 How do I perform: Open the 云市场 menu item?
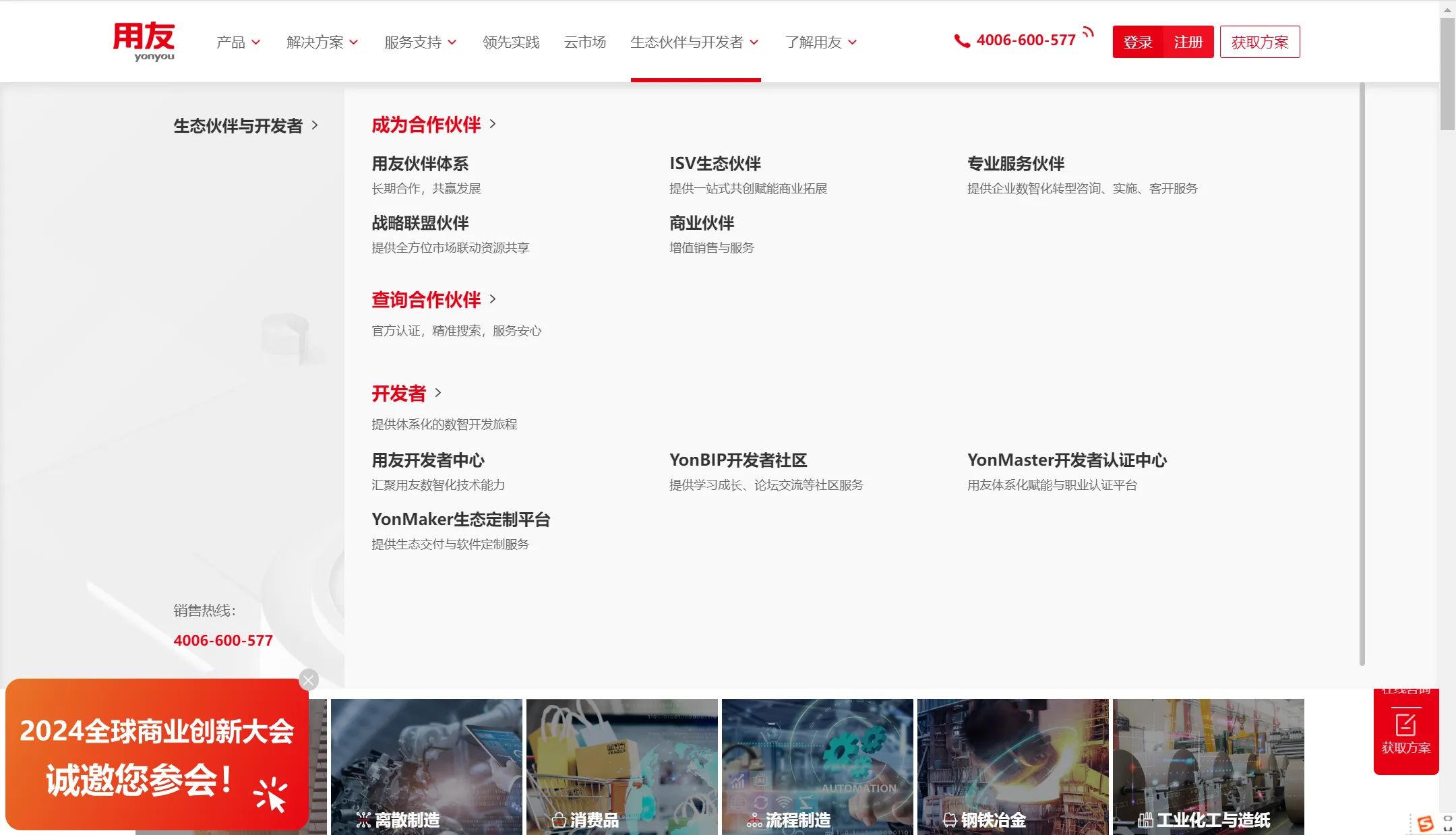584,42
